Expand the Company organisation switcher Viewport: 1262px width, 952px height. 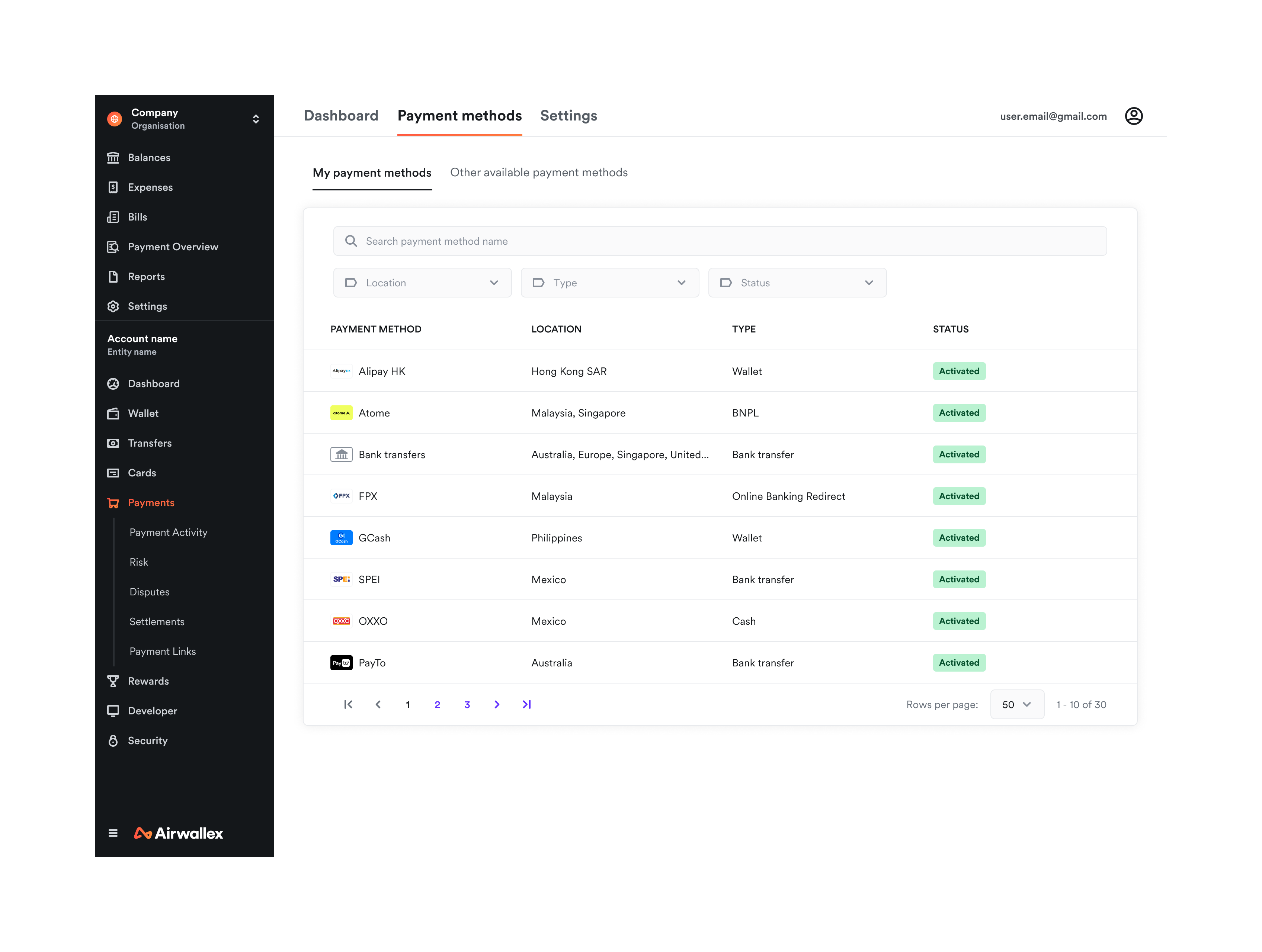[256, 119]
